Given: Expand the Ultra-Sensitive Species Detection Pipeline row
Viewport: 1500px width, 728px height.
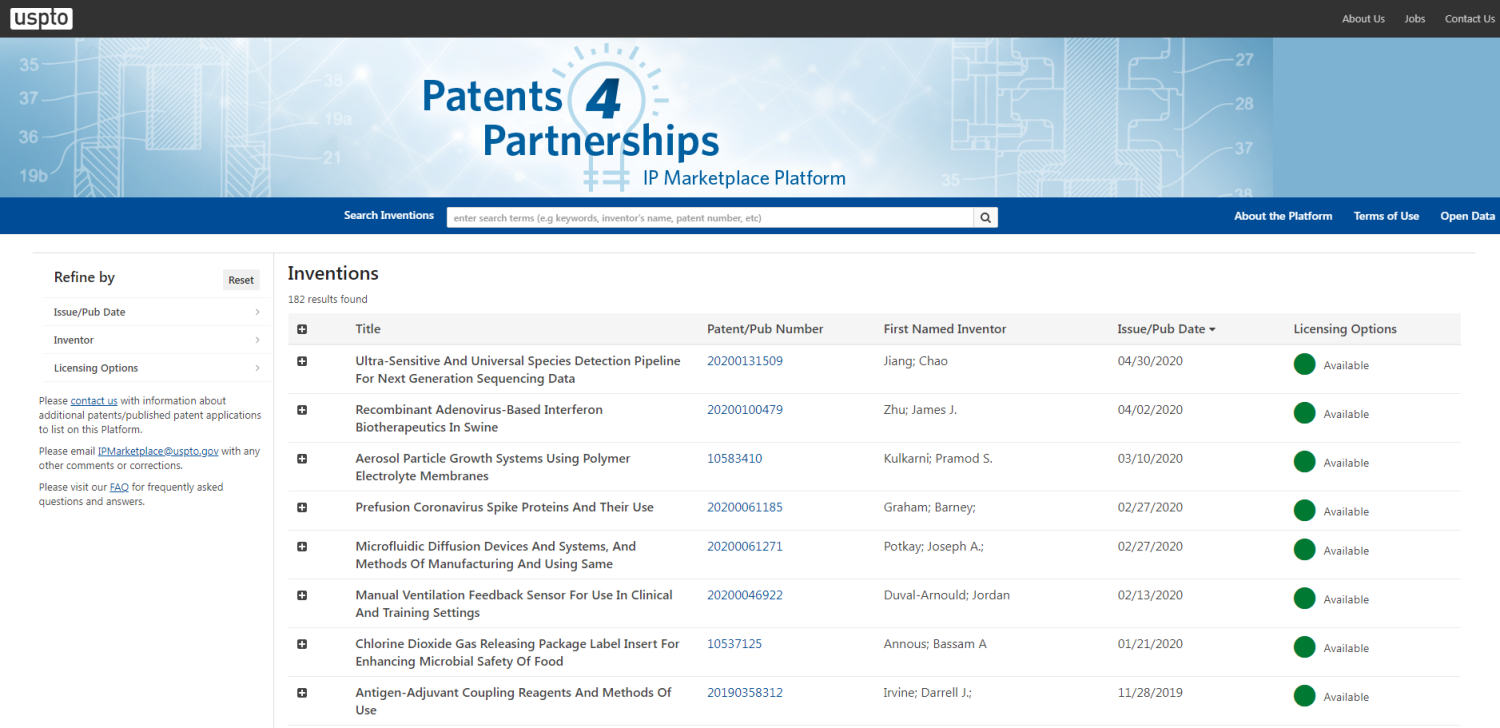Looking at the screenshot, I should coord(302,361).
